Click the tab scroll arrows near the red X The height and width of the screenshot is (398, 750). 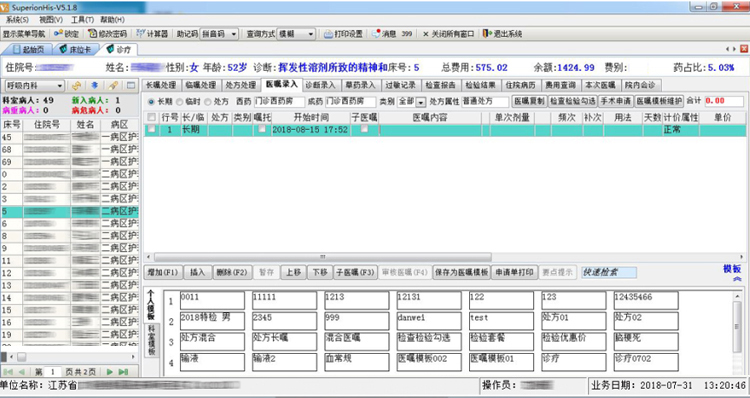pyautogui.click(x=730, y=49)
